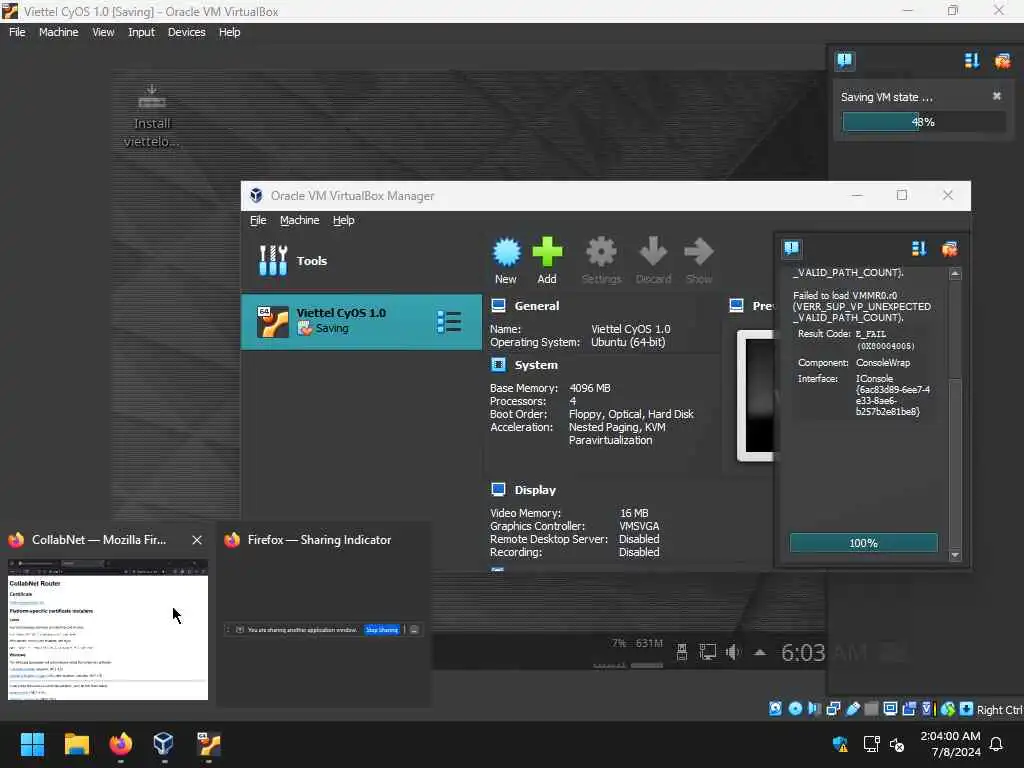Open File Explorer from taskbar
Image resolution: width=1024 pixels, height=768 pixels.
[x=76, y=744]
